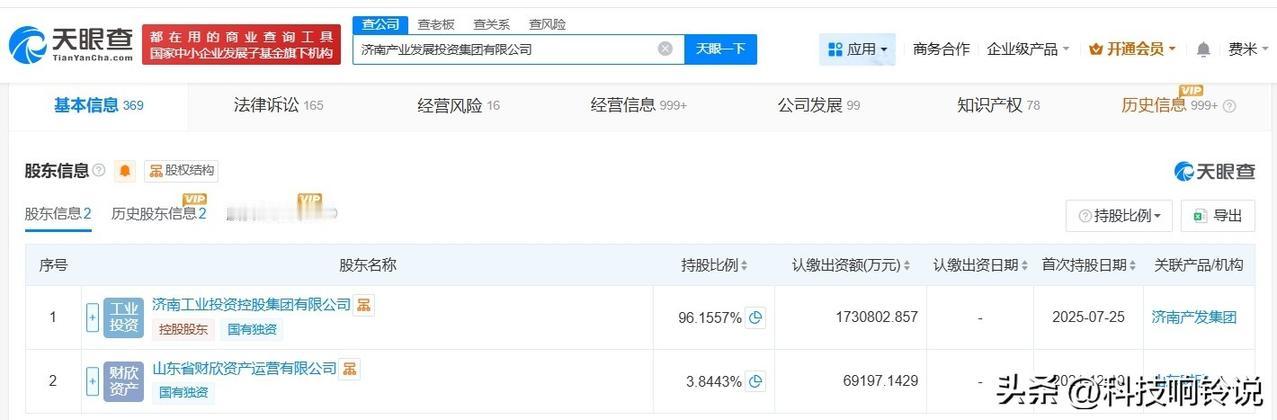Select the 股东信息 2 sub-tab

tap(58, 213)
